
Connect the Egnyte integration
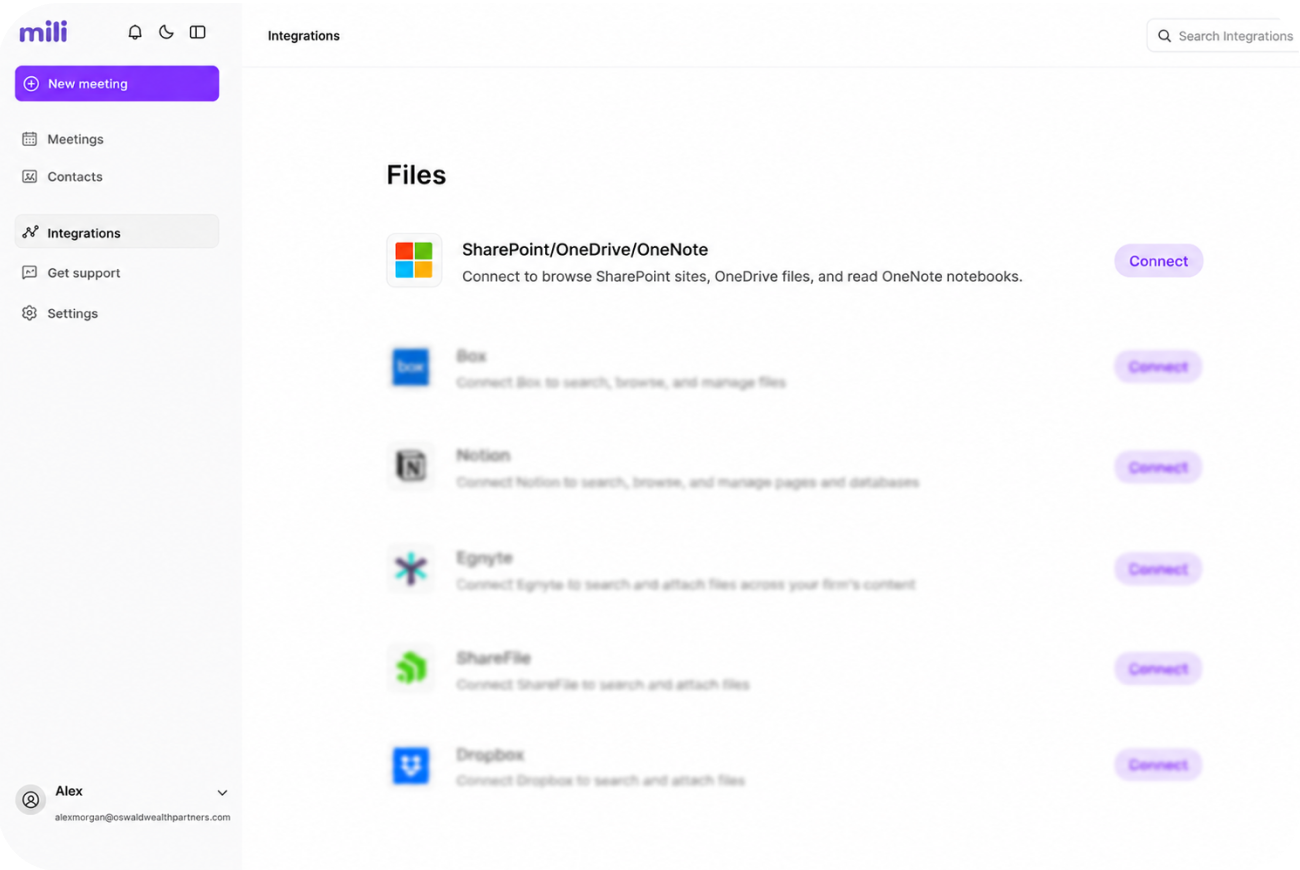(1158, 569)
